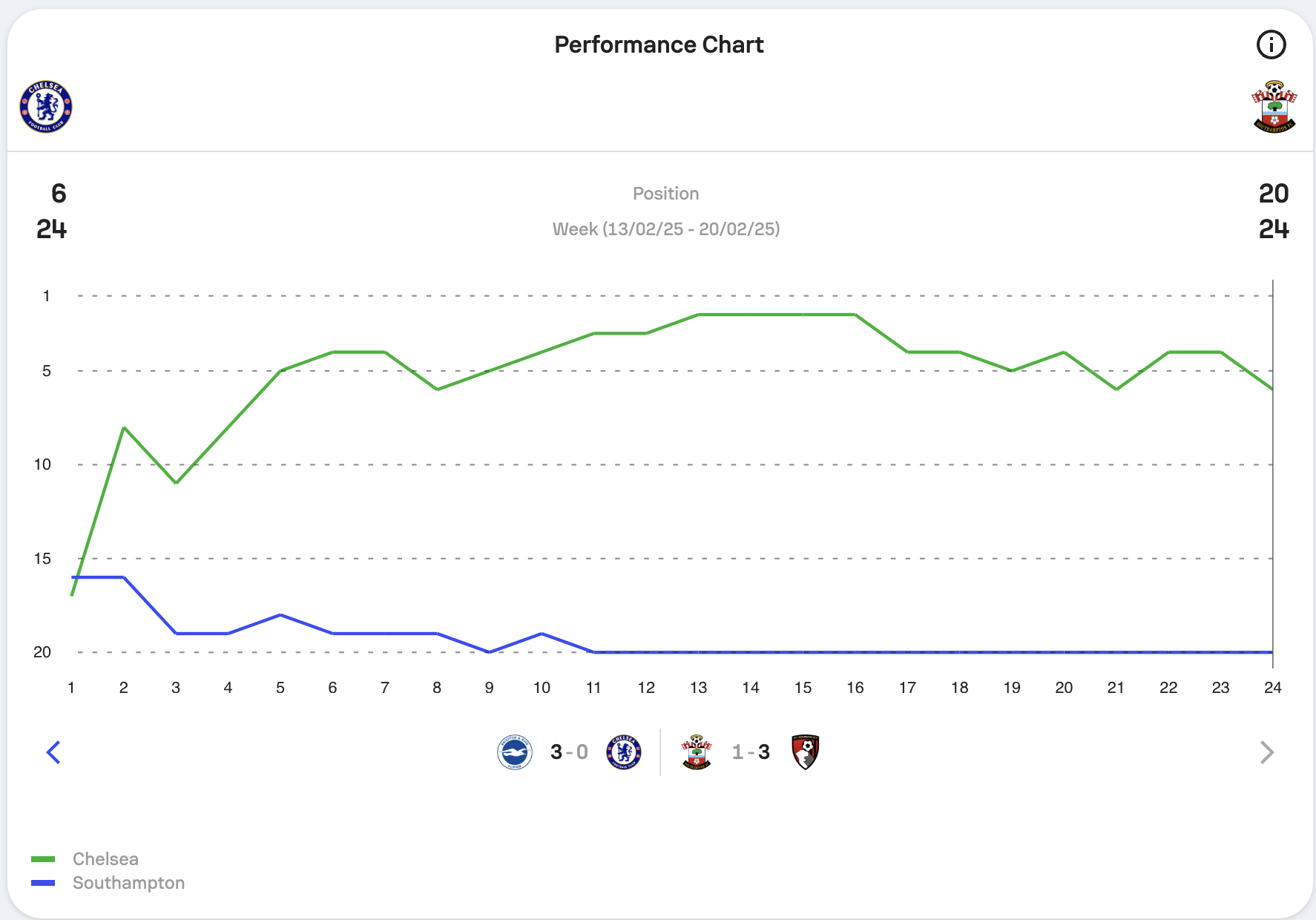This screenshot has height=920, width=1316.
Task: Click the Southampton crest in the header
Action: point(1274,107)
